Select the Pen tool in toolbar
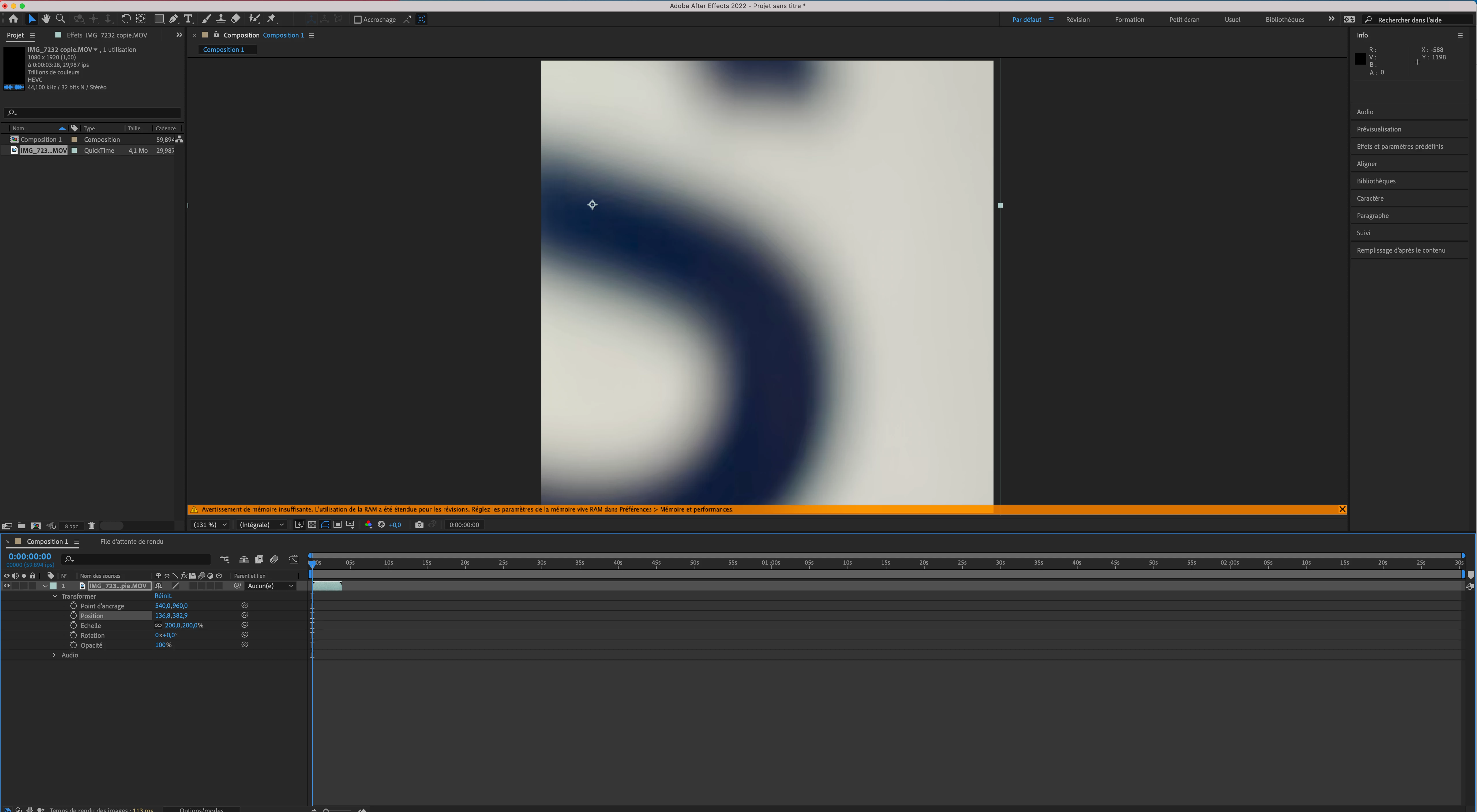The width and height of the screenshot is (1477, 812). [173, 19]
